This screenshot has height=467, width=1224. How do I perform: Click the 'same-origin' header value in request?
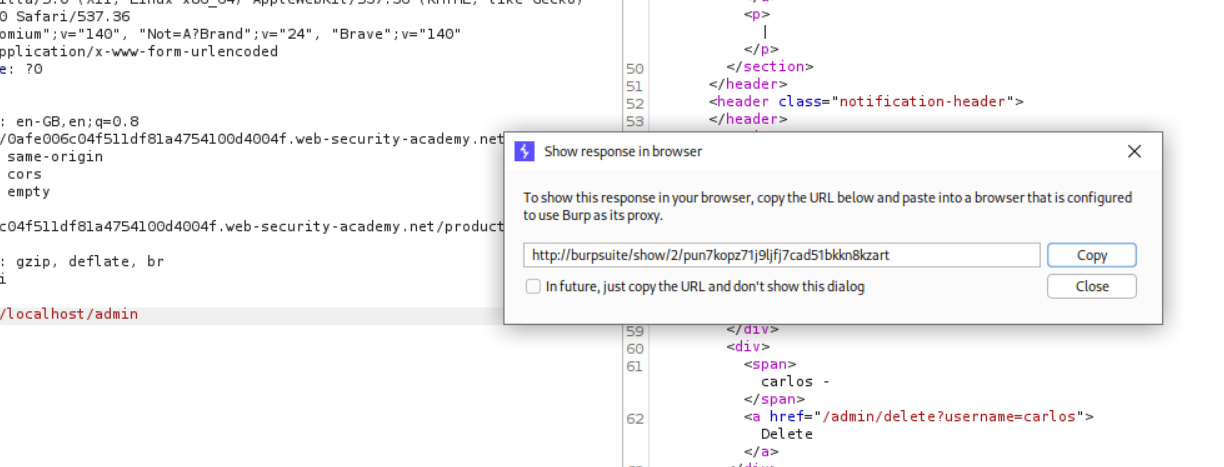(55, 156)
